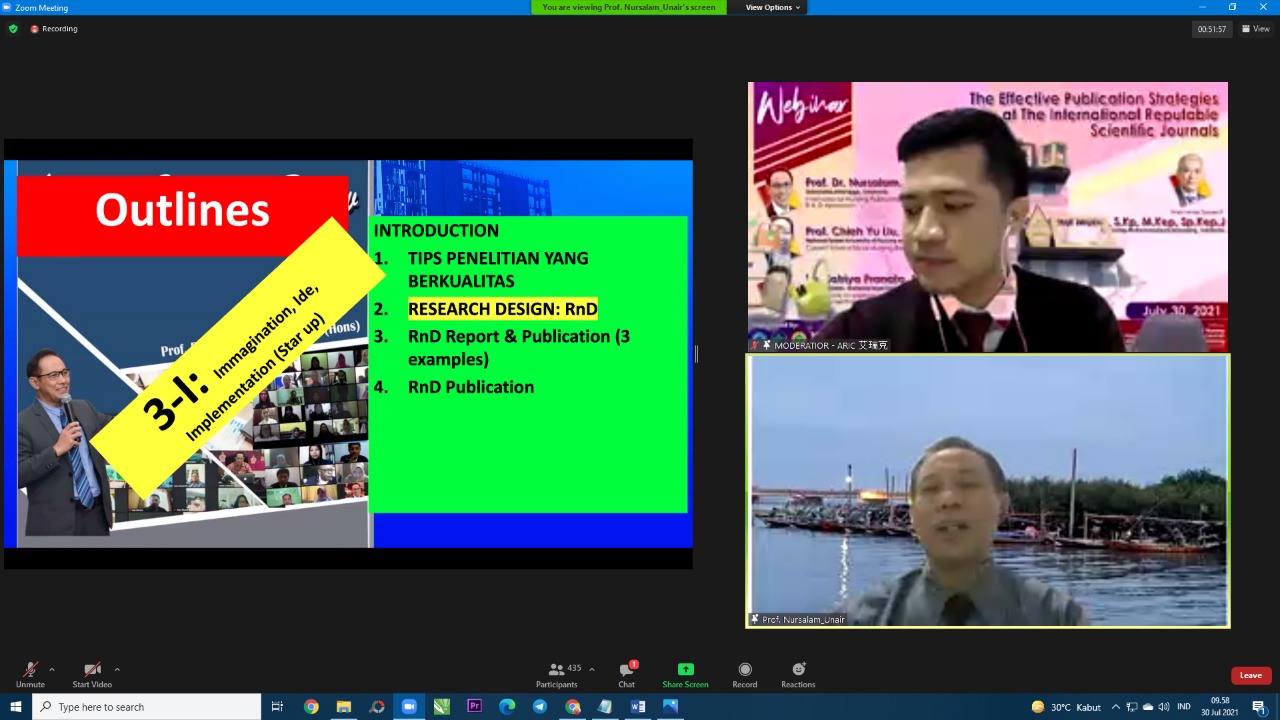Click the divider handle between slide and videos

point(696,354)
